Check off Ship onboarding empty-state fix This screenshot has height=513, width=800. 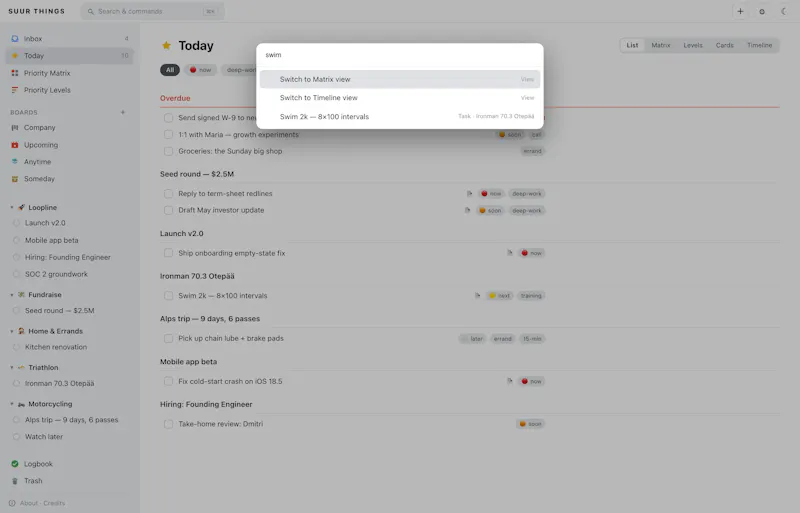[x=168, y=253]
